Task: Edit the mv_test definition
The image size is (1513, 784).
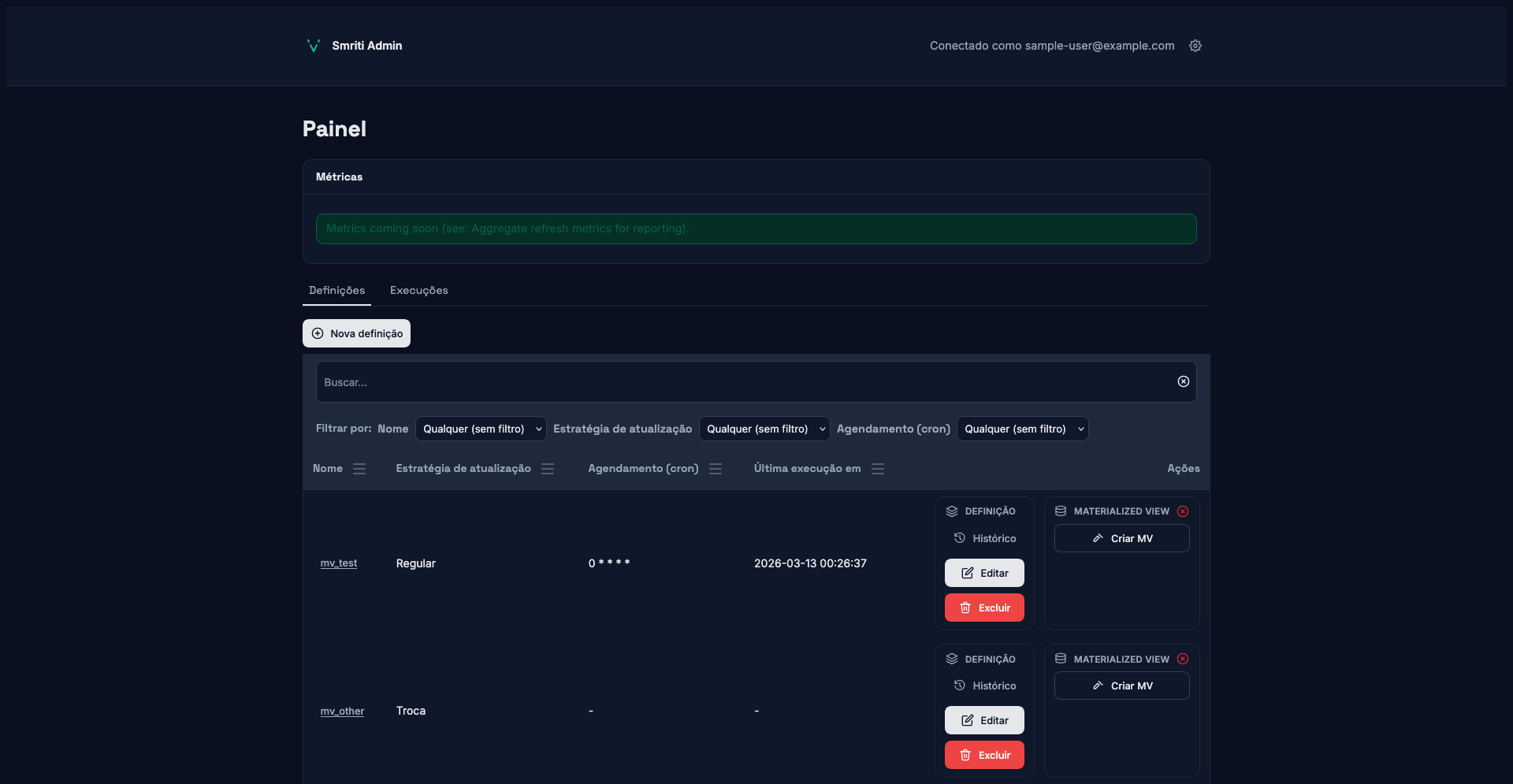Action: (984, 573)
